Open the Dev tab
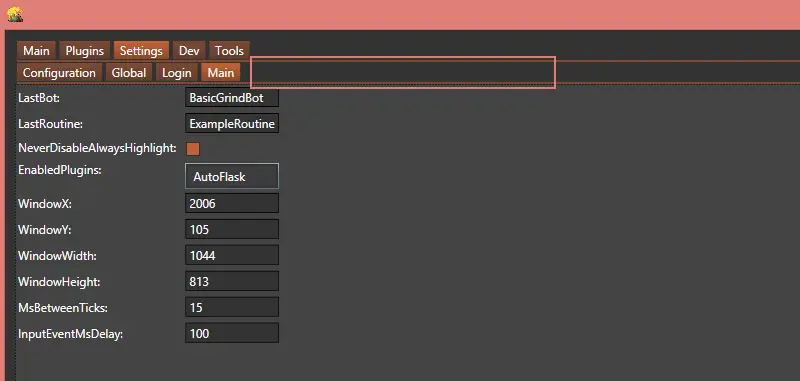Screen dimensions: 800x381 (189, 51)
